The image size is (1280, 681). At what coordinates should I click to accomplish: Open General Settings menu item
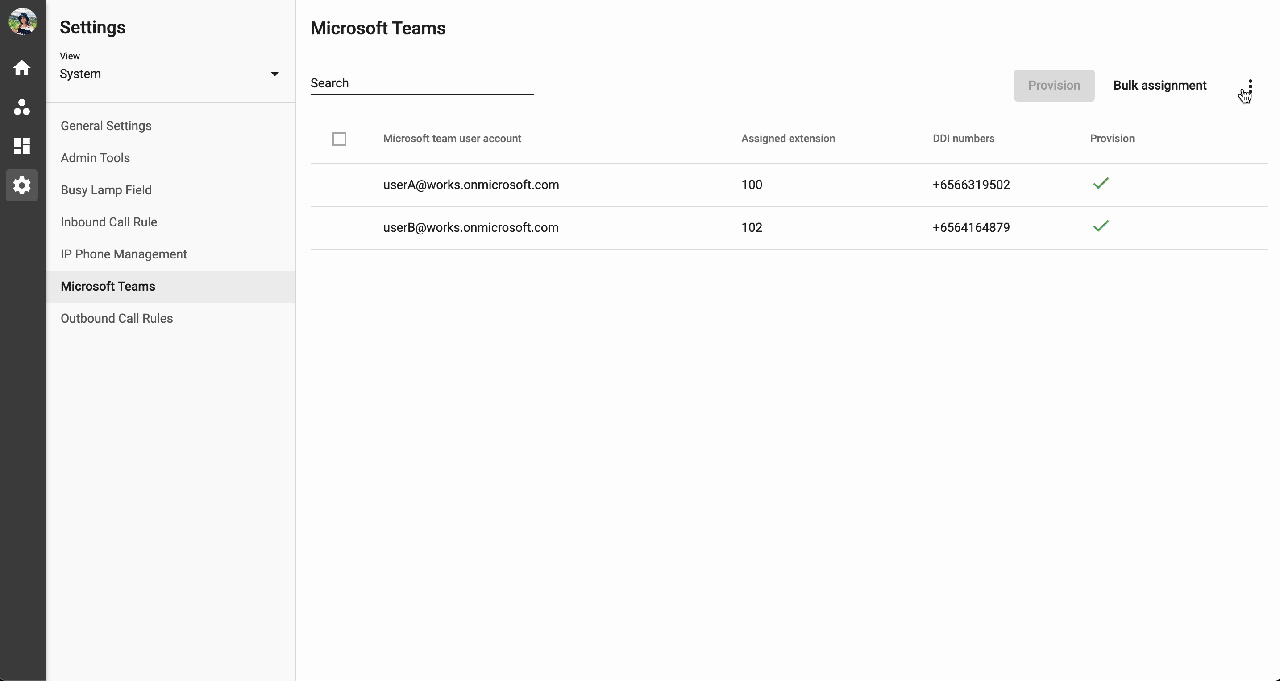[x=170, y=126]
